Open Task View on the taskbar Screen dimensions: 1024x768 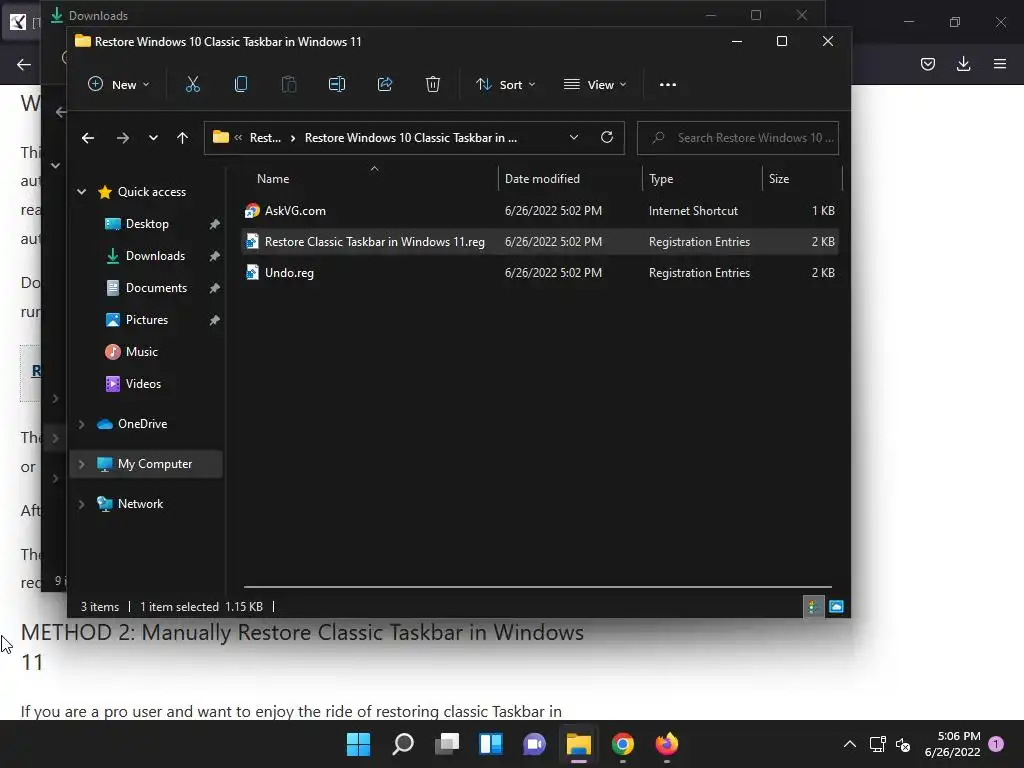(x=447, y=744)
